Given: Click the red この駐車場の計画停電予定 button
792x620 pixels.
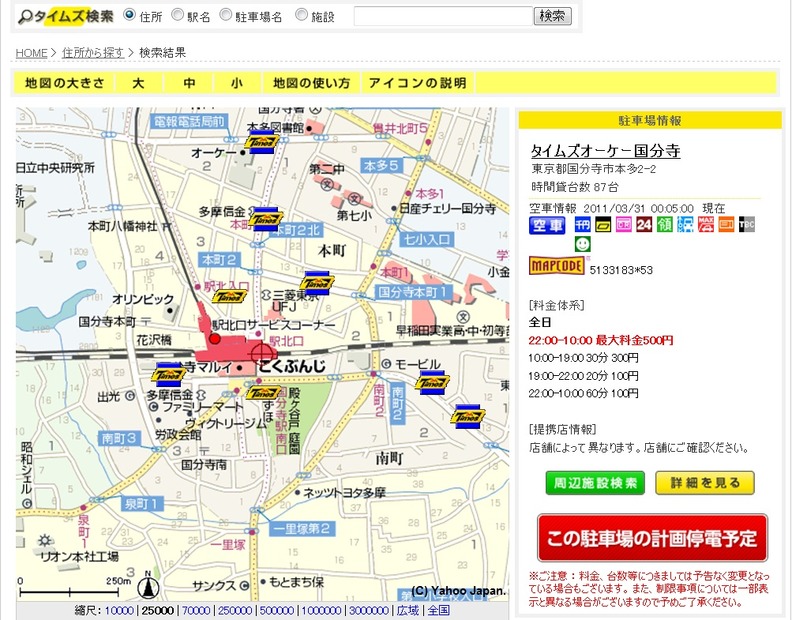Looking at the screenshot, I should pyautogui.click(x=652, y=538).
